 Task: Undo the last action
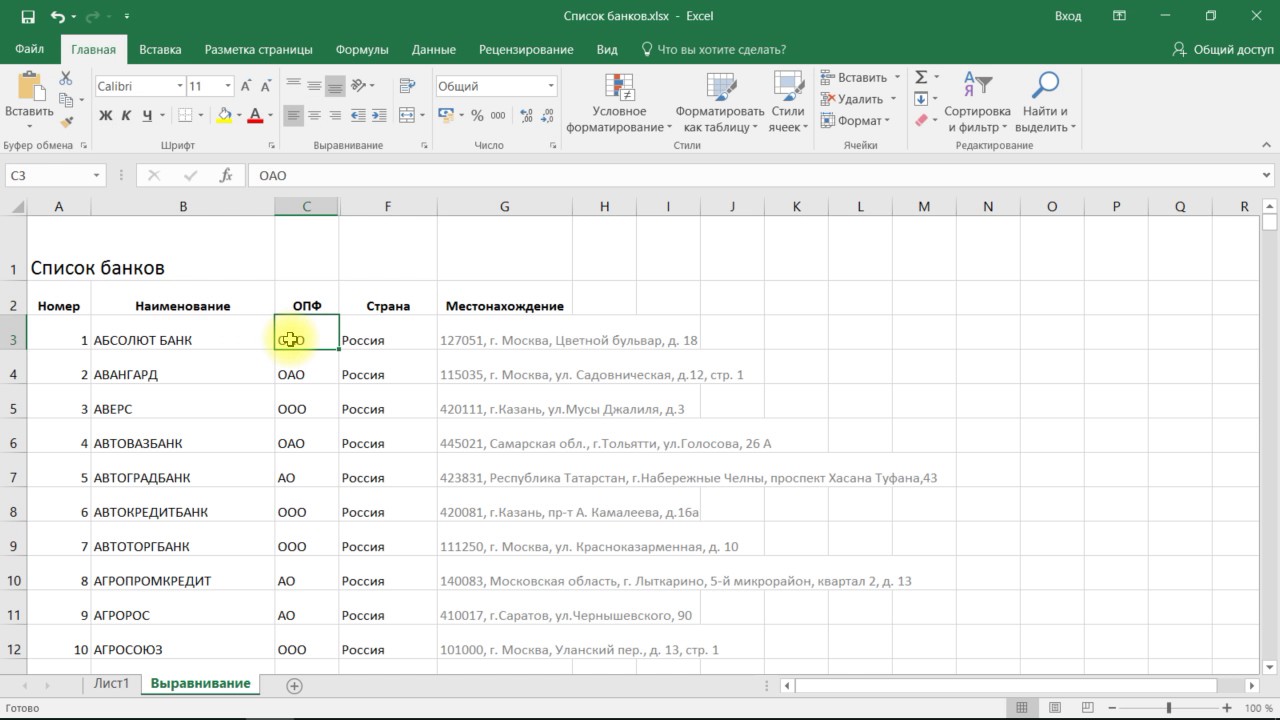click(x=57, y=17)
